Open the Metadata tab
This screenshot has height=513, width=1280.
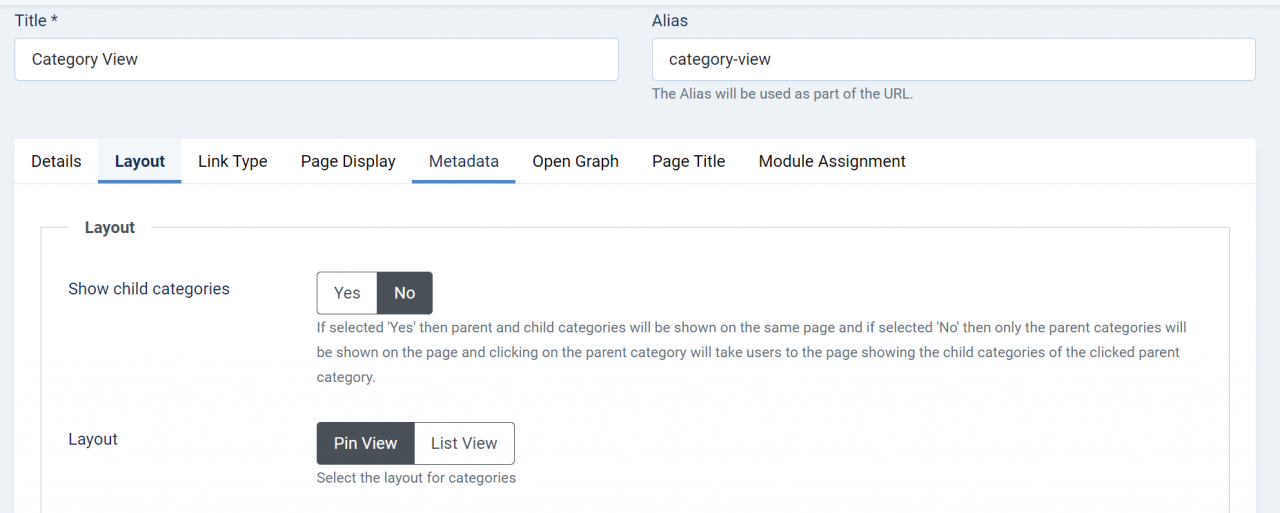pos(464,161)
